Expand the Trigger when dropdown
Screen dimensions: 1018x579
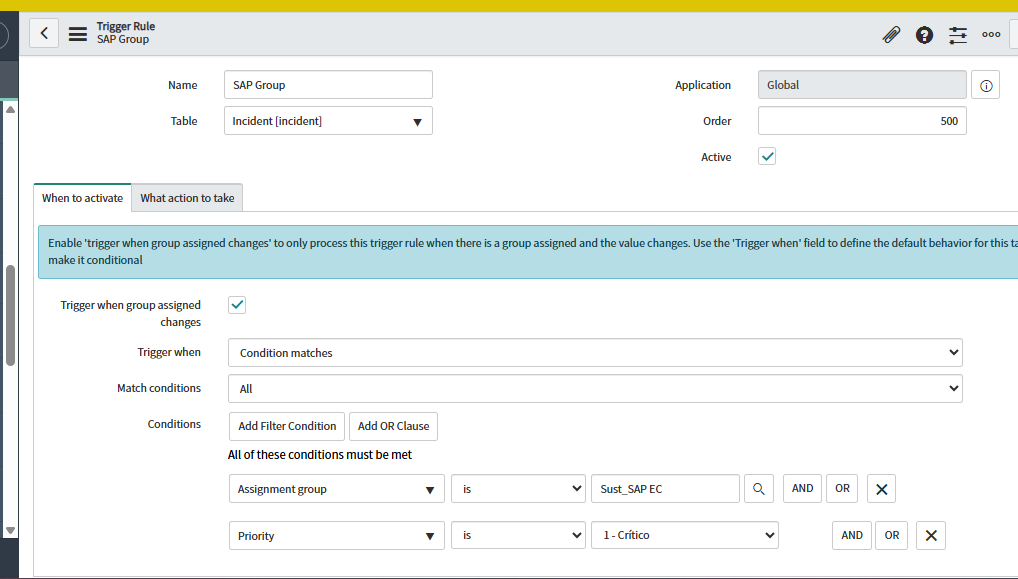pyautogui.click(x=595, y=353)
